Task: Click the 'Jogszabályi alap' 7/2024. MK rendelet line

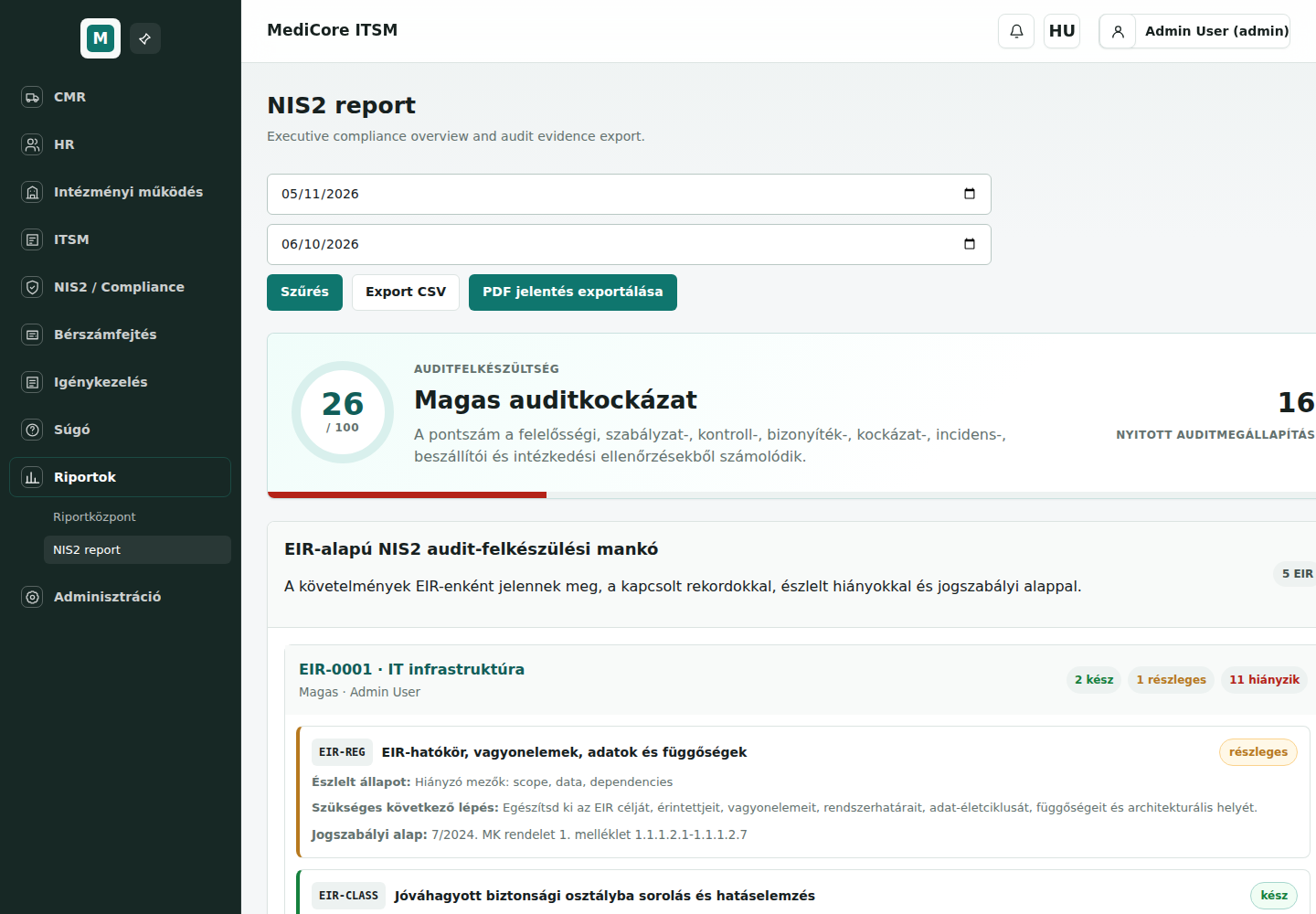Action: [x=529, y=834]
